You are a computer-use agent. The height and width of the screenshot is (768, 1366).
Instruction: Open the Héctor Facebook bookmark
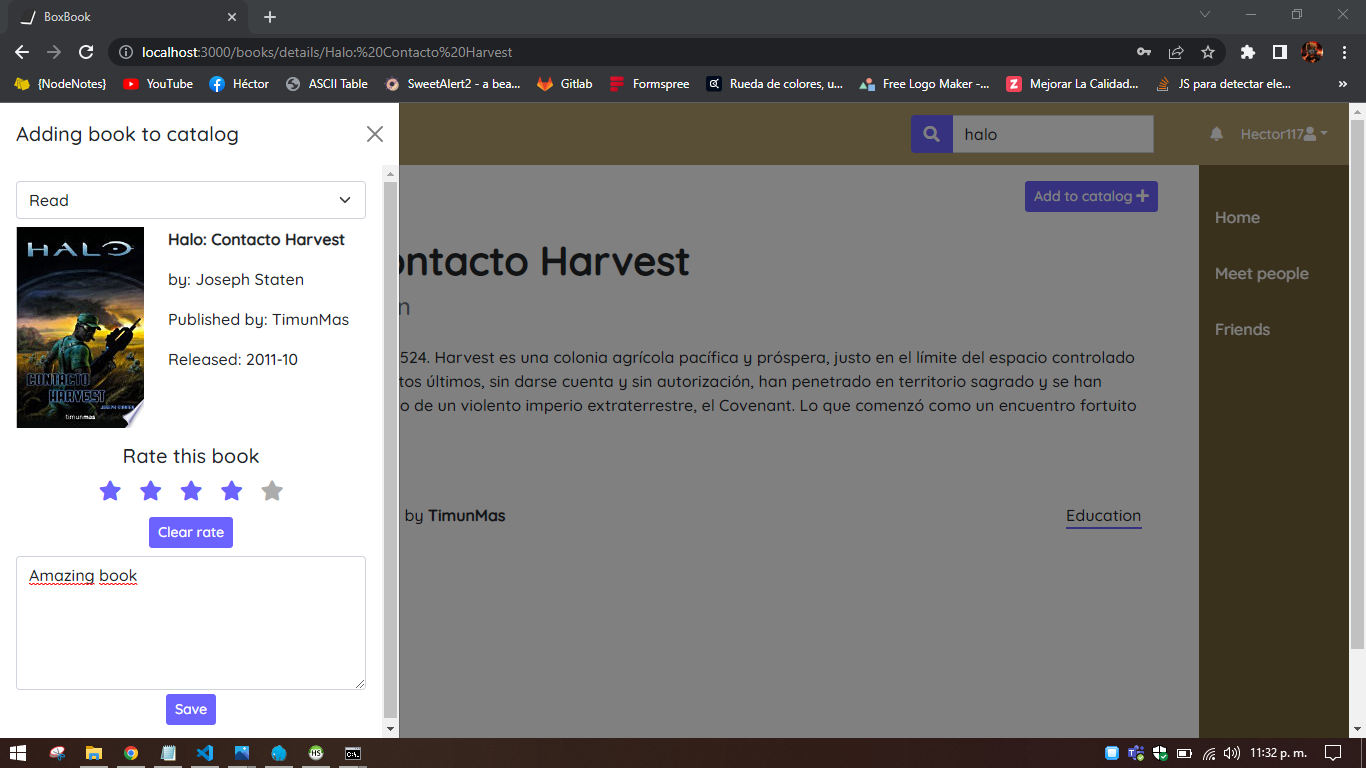click(239, 84)
